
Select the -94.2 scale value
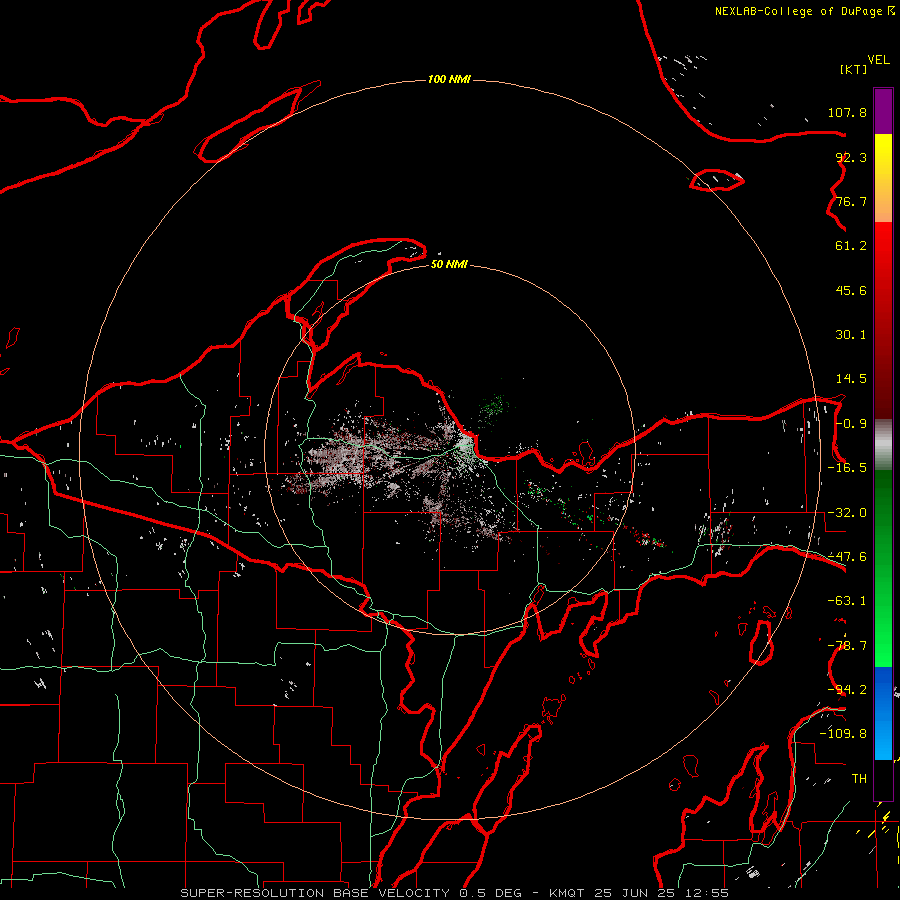tap(847, 690)
